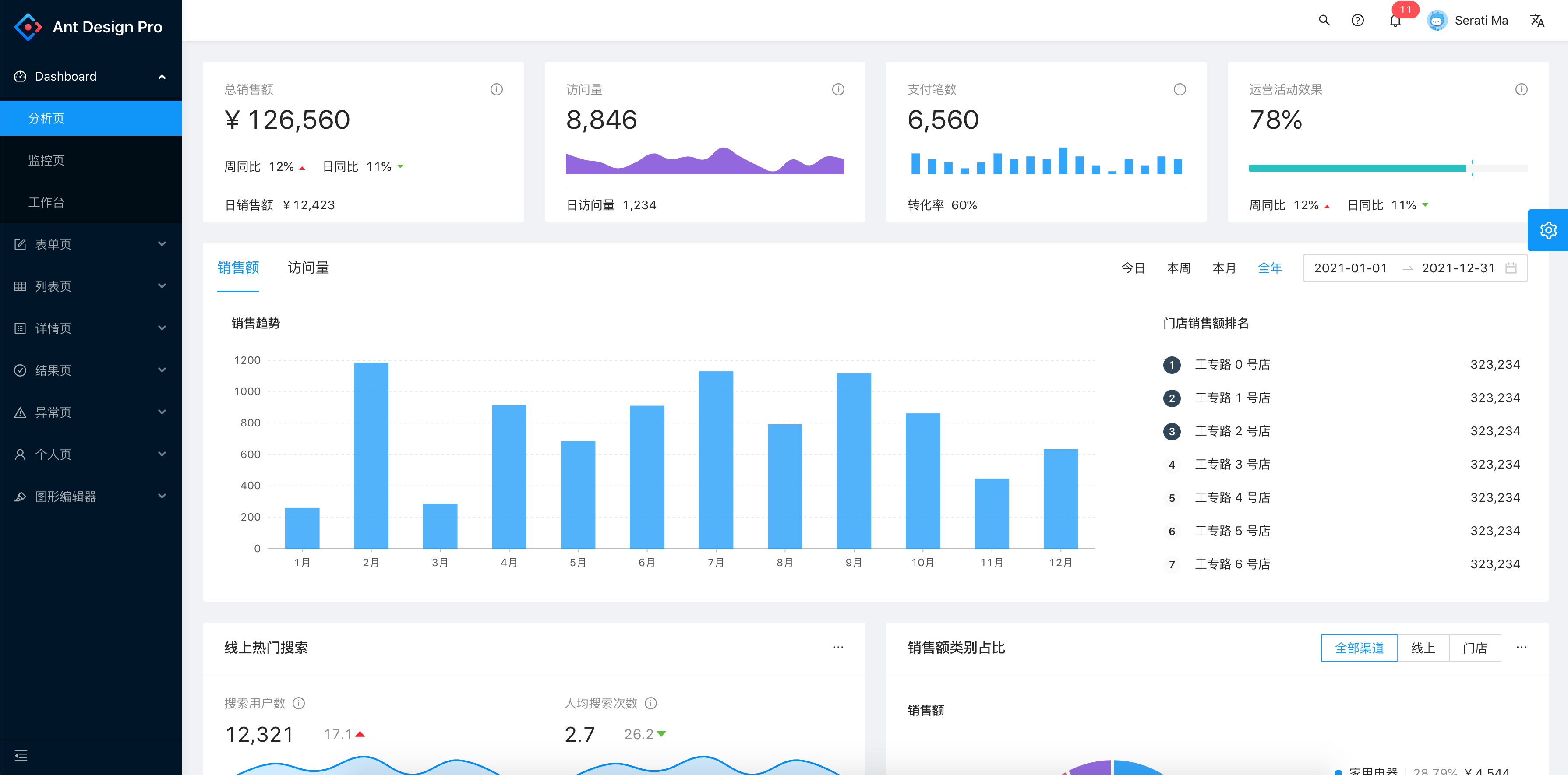The width and height of the screenshot is (1568, 775).
Task: Click the 今日 date filter link
Action: click(1133, 268)
